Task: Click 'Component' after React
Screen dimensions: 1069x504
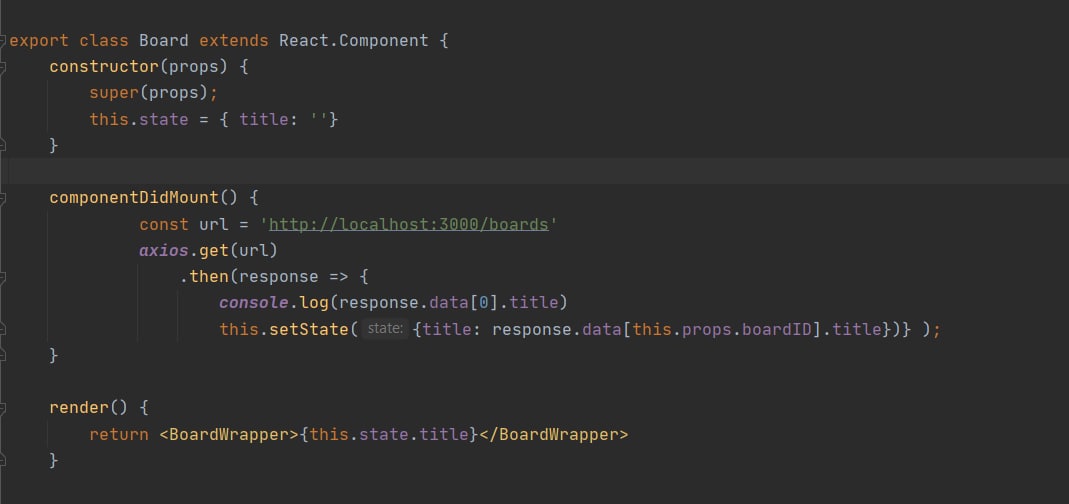Action: pos(384,40)
